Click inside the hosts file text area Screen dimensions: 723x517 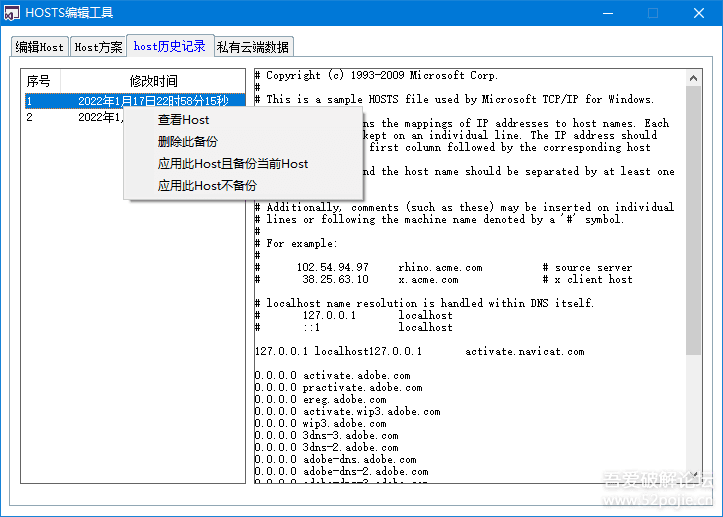coord(470,276)
